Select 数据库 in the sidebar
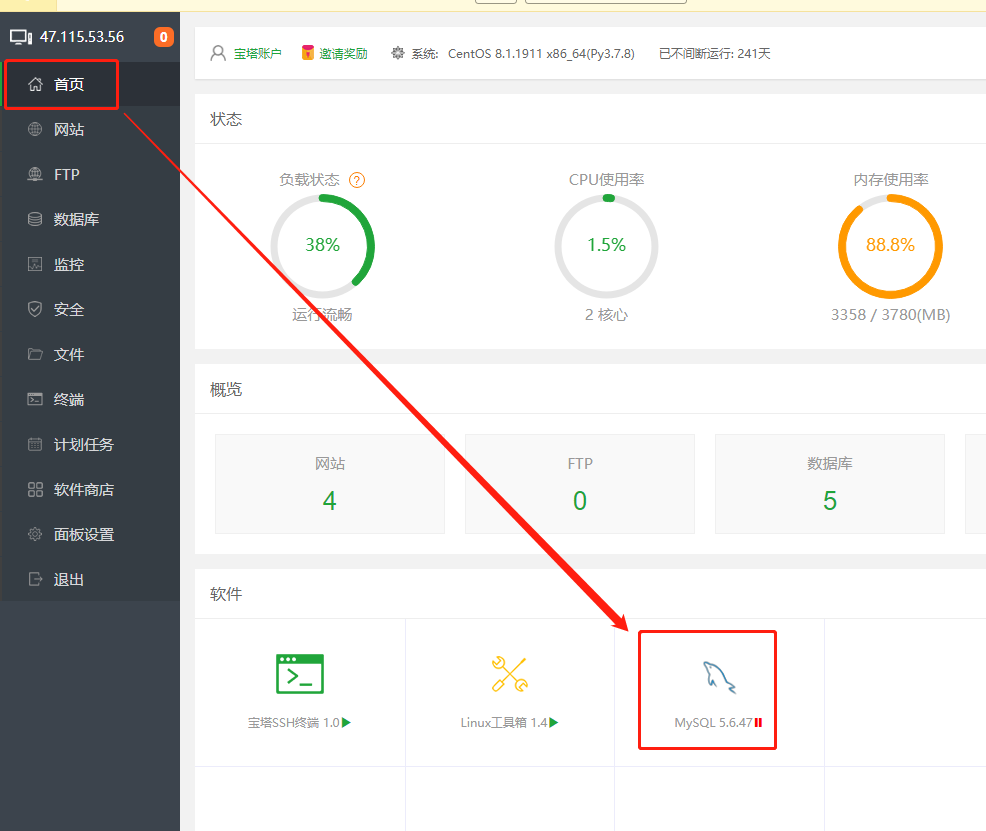Viewport: 986px width, 831px height. point(76,220)
